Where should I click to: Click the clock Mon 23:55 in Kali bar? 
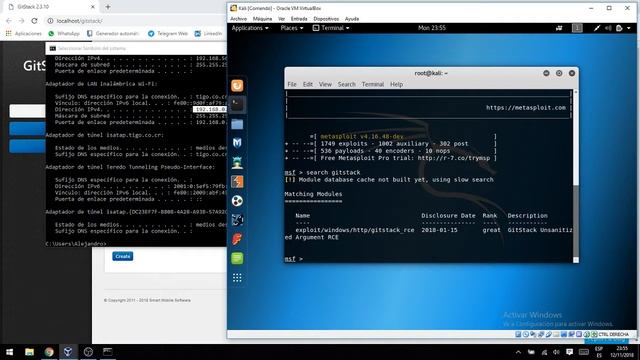point(432,28)
